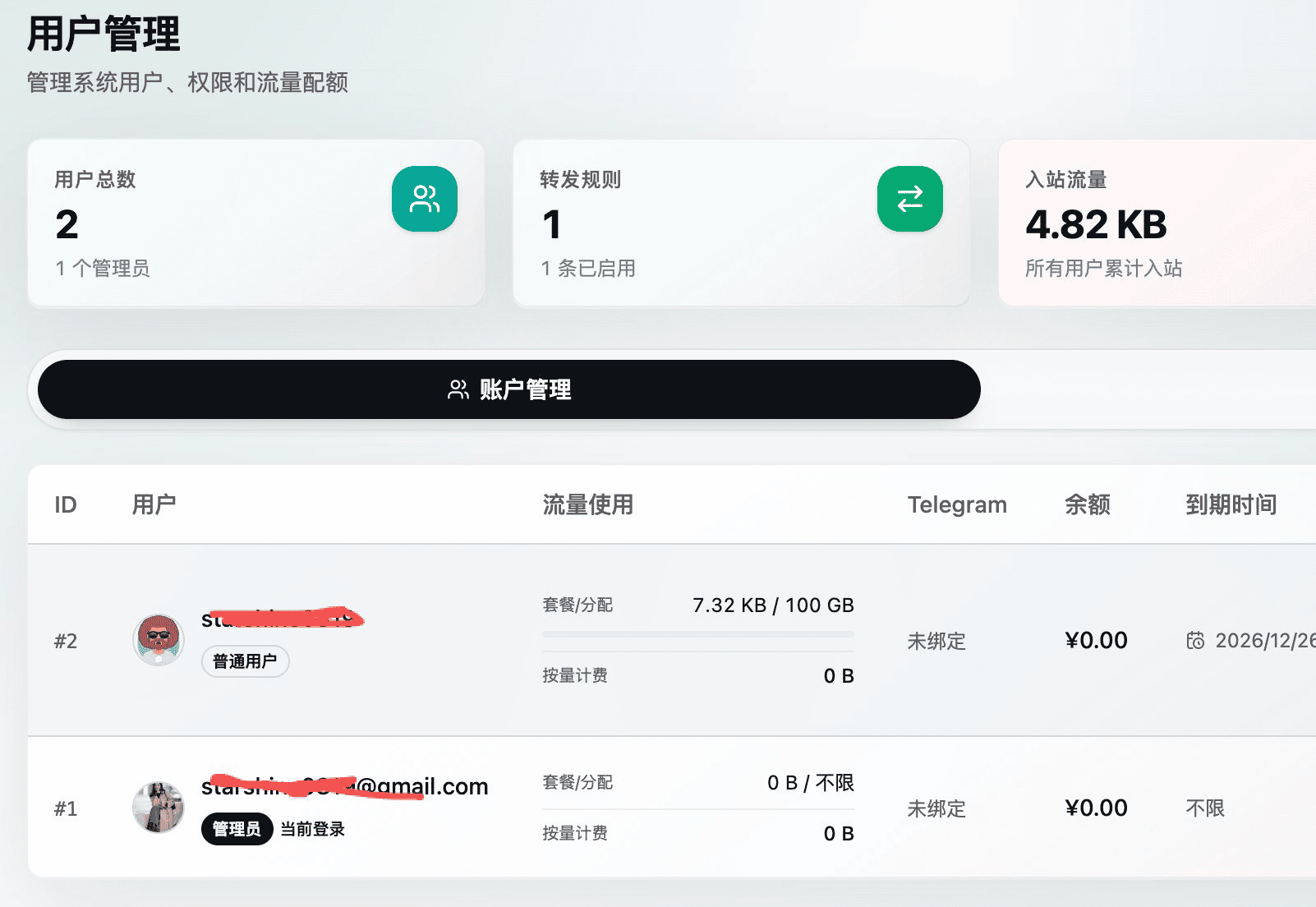Viewport: 1316px width, 907px height.
Task: Click the ID column header
Action: [66, 504]
